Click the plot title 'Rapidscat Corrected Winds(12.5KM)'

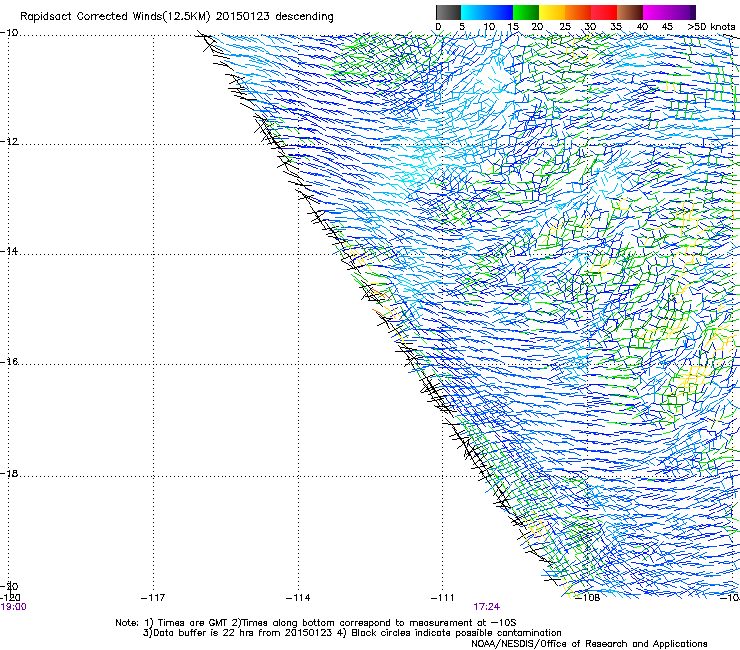(x=115, y=17)
